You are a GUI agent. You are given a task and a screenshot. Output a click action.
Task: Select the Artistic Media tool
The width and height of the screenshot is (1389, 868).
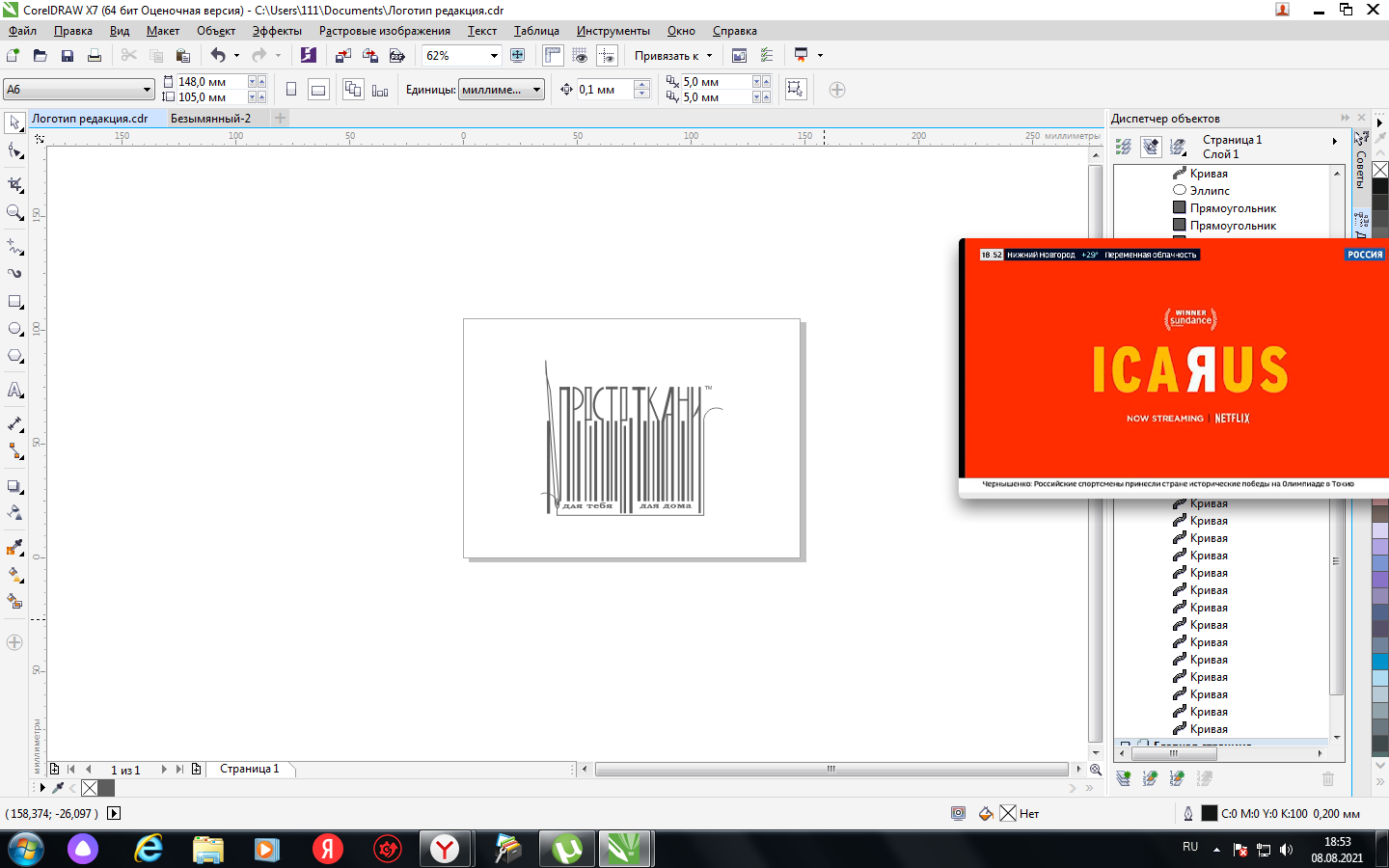14,273
